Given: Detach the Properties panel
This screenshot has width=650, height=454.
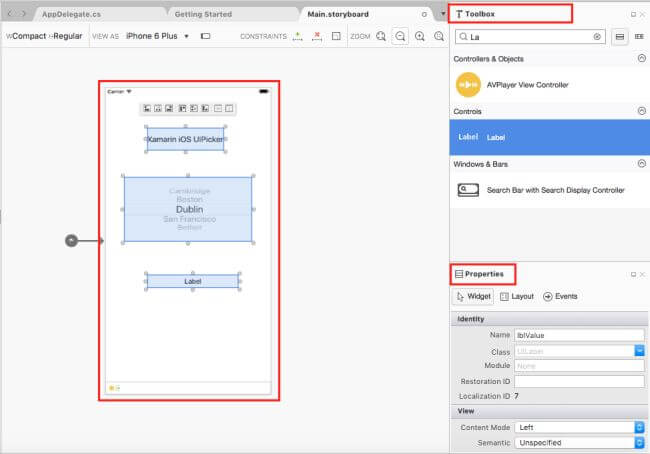Looking at the screenshot, I should pos(633,274).
